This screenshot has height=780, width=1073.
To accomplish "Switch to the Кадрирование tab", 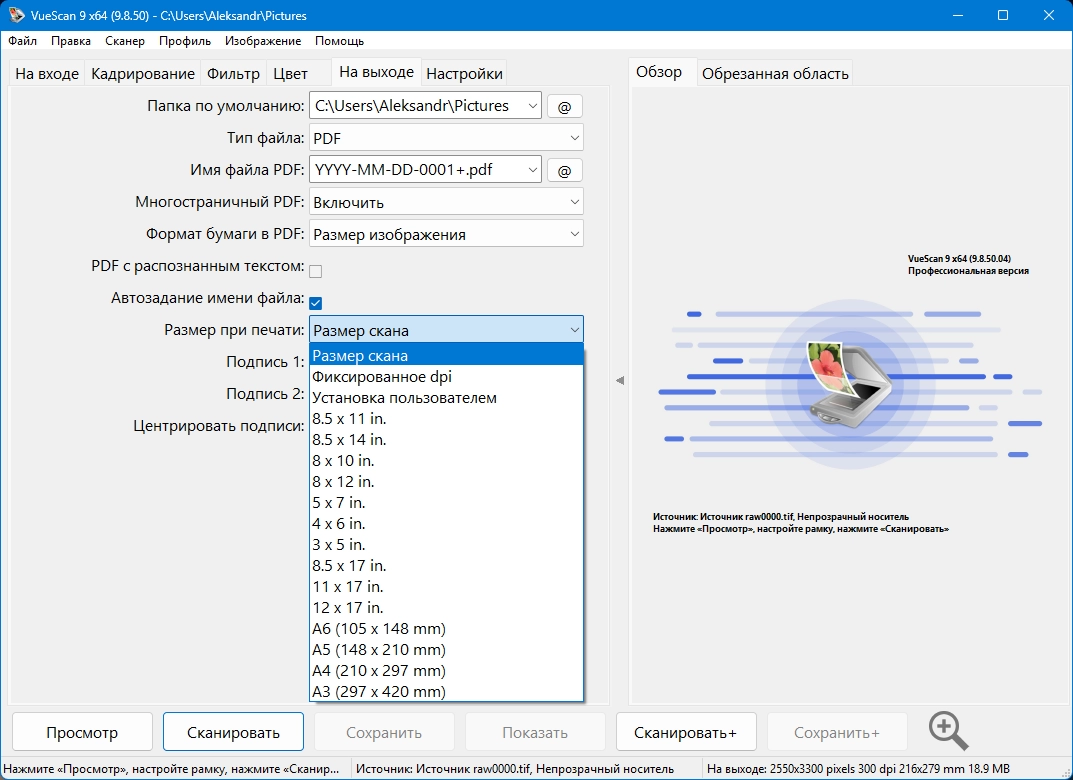I will point(143,74).
